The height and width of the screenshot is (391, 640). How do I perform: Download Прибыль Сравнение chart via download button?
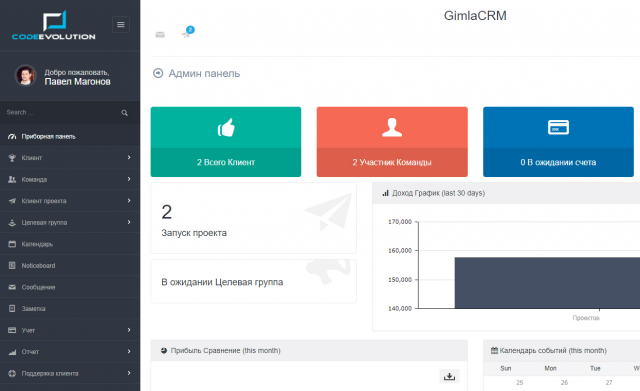pos(449,376)
